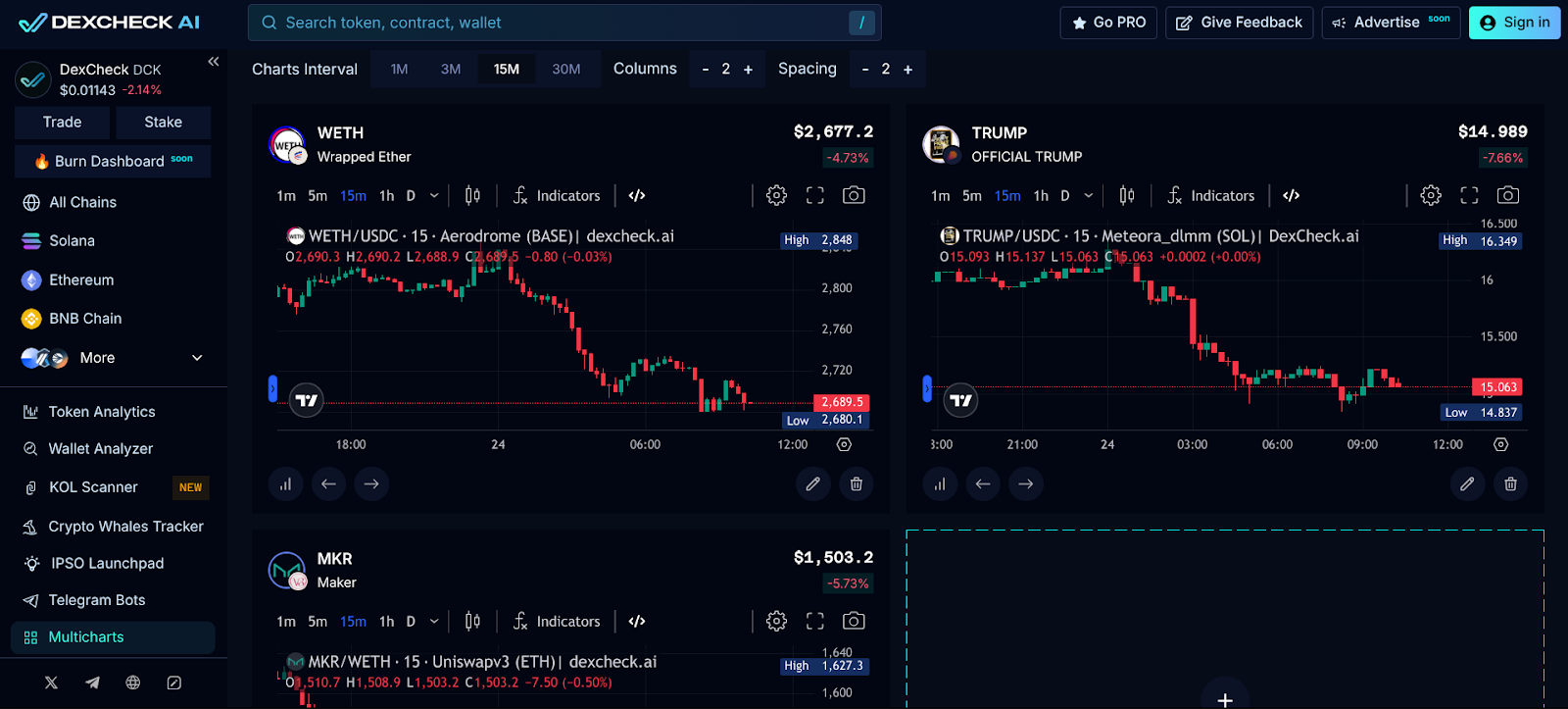Select 1m timeframe on WETH chart
Screen dimensions: 1568x709
pos(286,195)
